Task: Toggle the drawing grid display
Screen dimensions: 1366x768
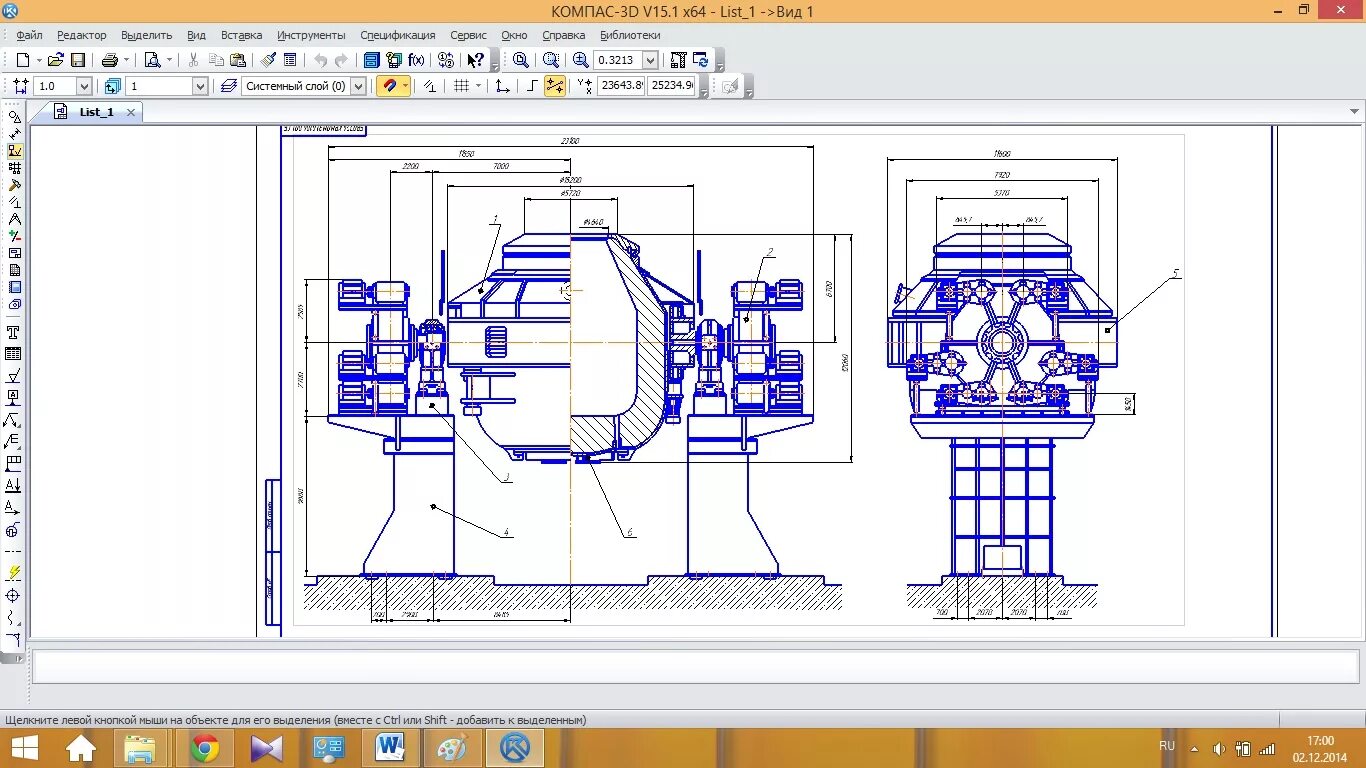Action: (461, 86)
